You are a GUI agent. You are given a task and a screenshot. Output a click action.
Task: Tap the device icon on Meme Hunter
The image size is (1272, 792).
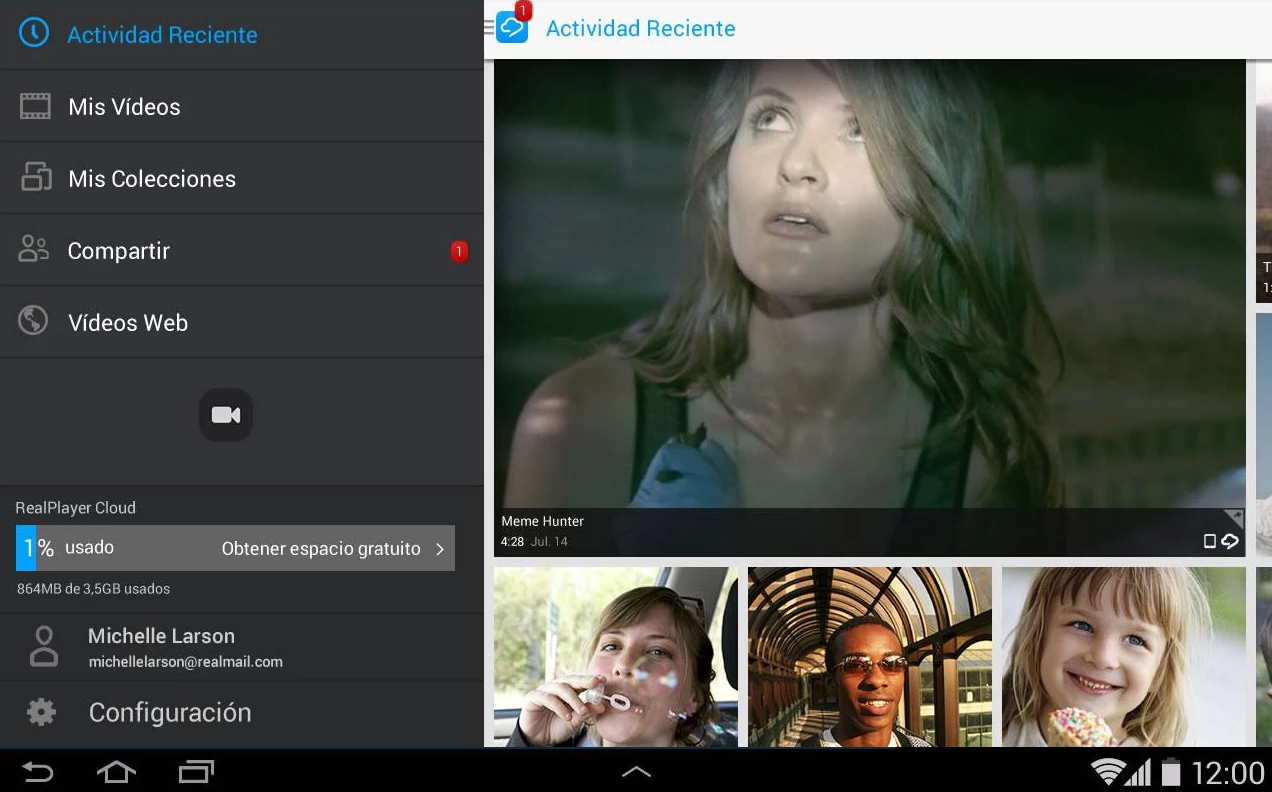coord(1210,541)
